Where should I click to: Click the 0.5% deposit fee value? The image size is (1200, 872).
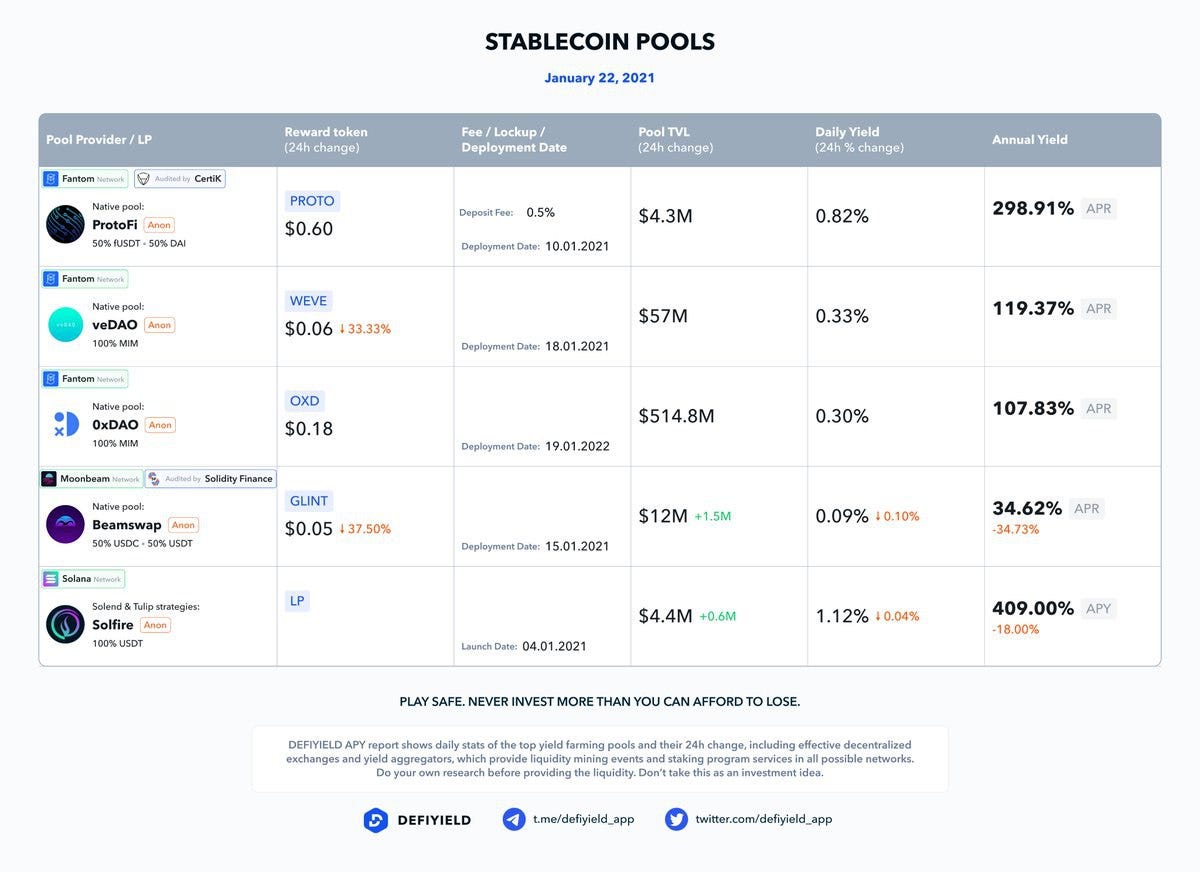[x=541, y=212]
